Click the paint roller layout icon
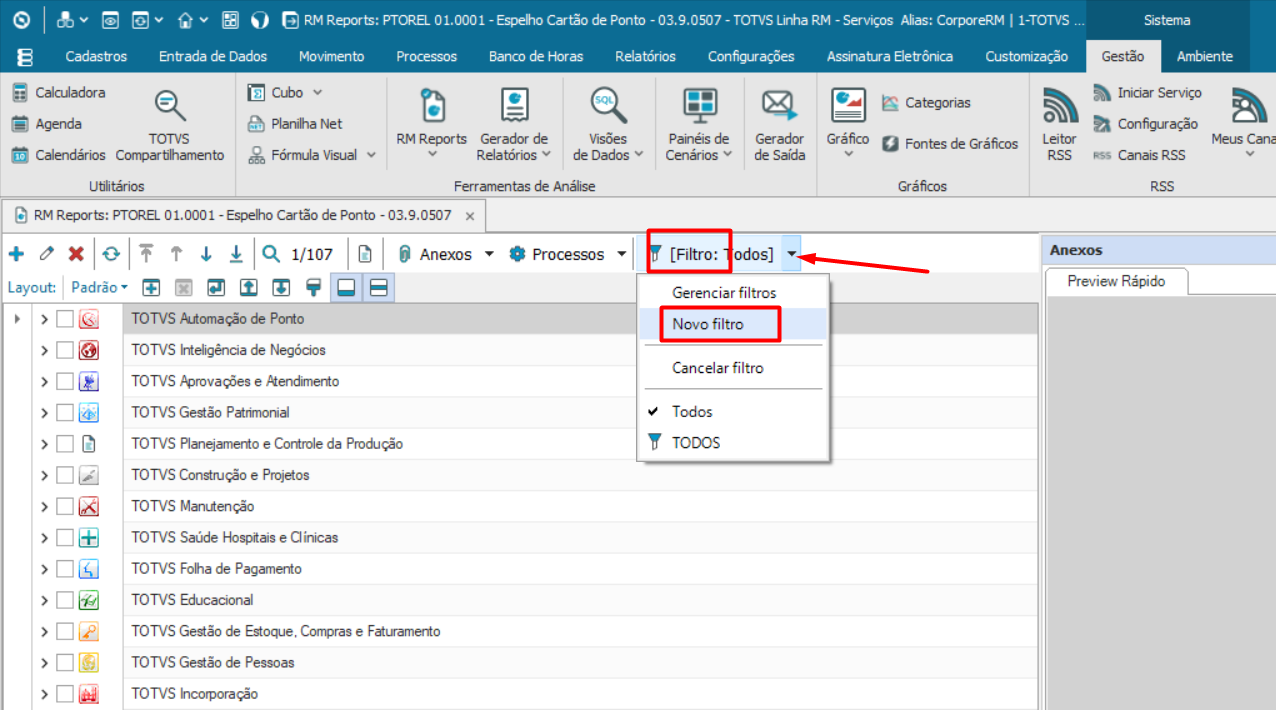 point(314,288)
